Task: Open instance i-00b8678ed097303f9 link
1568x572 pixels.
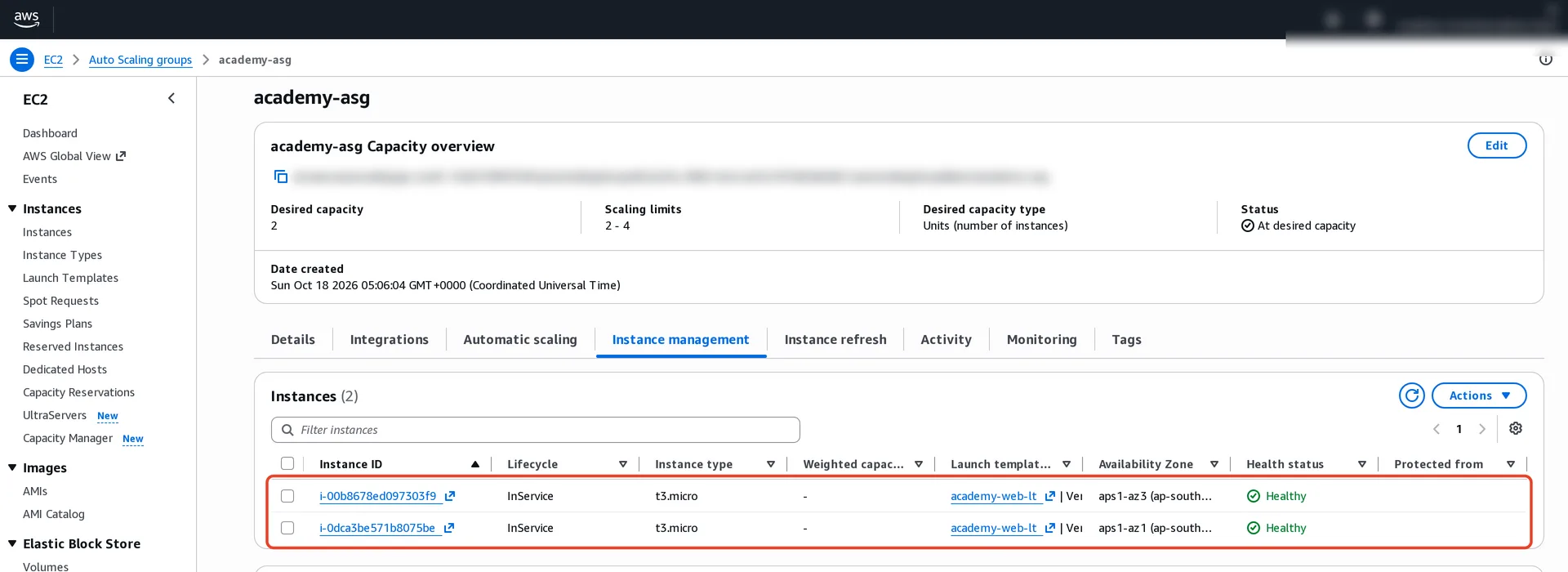Action: (378, 496)
